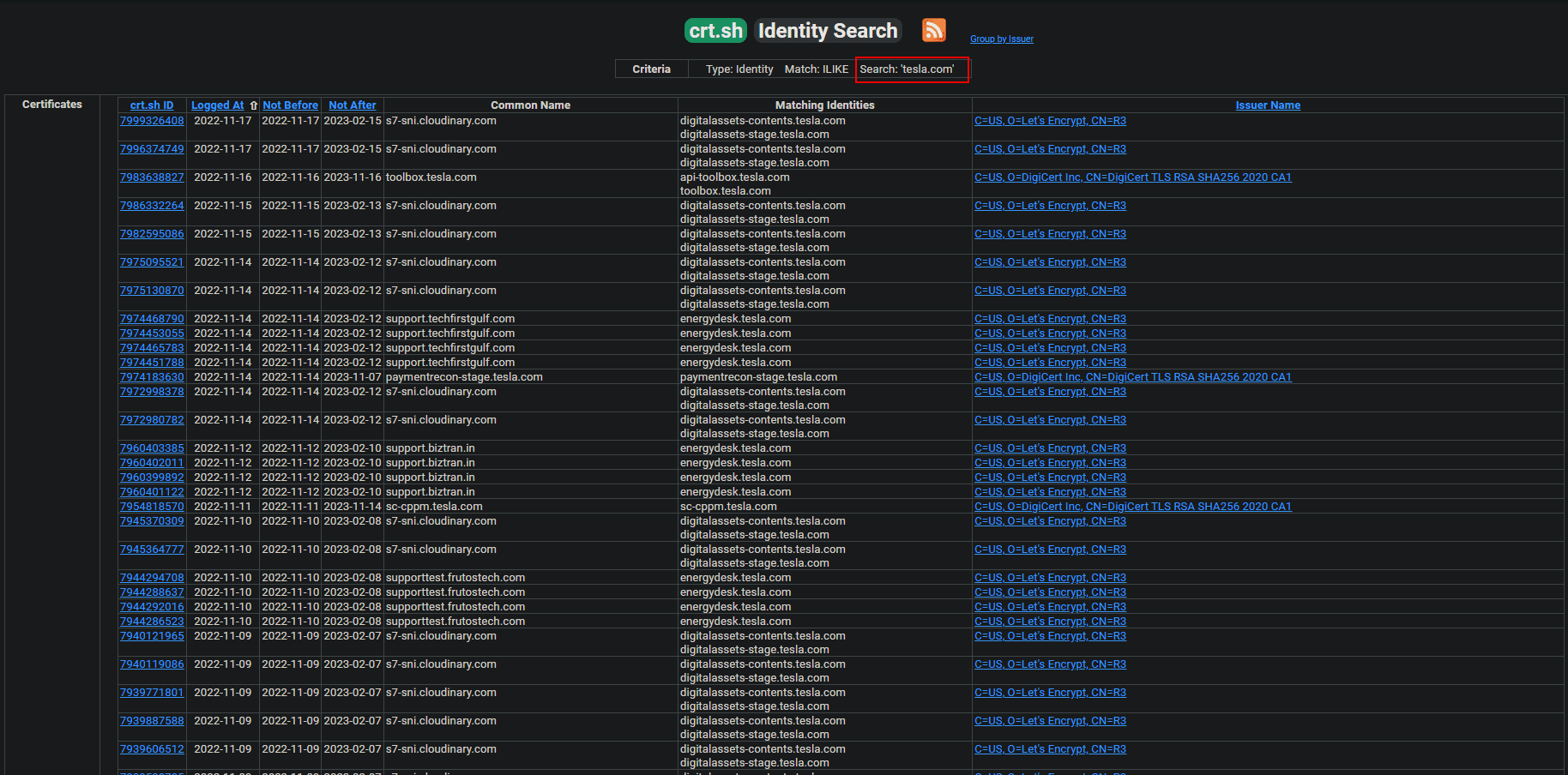The image size is (1568, 775).
Task: Sort results by crt.sh ID column
Action: [x=151, y=105]
